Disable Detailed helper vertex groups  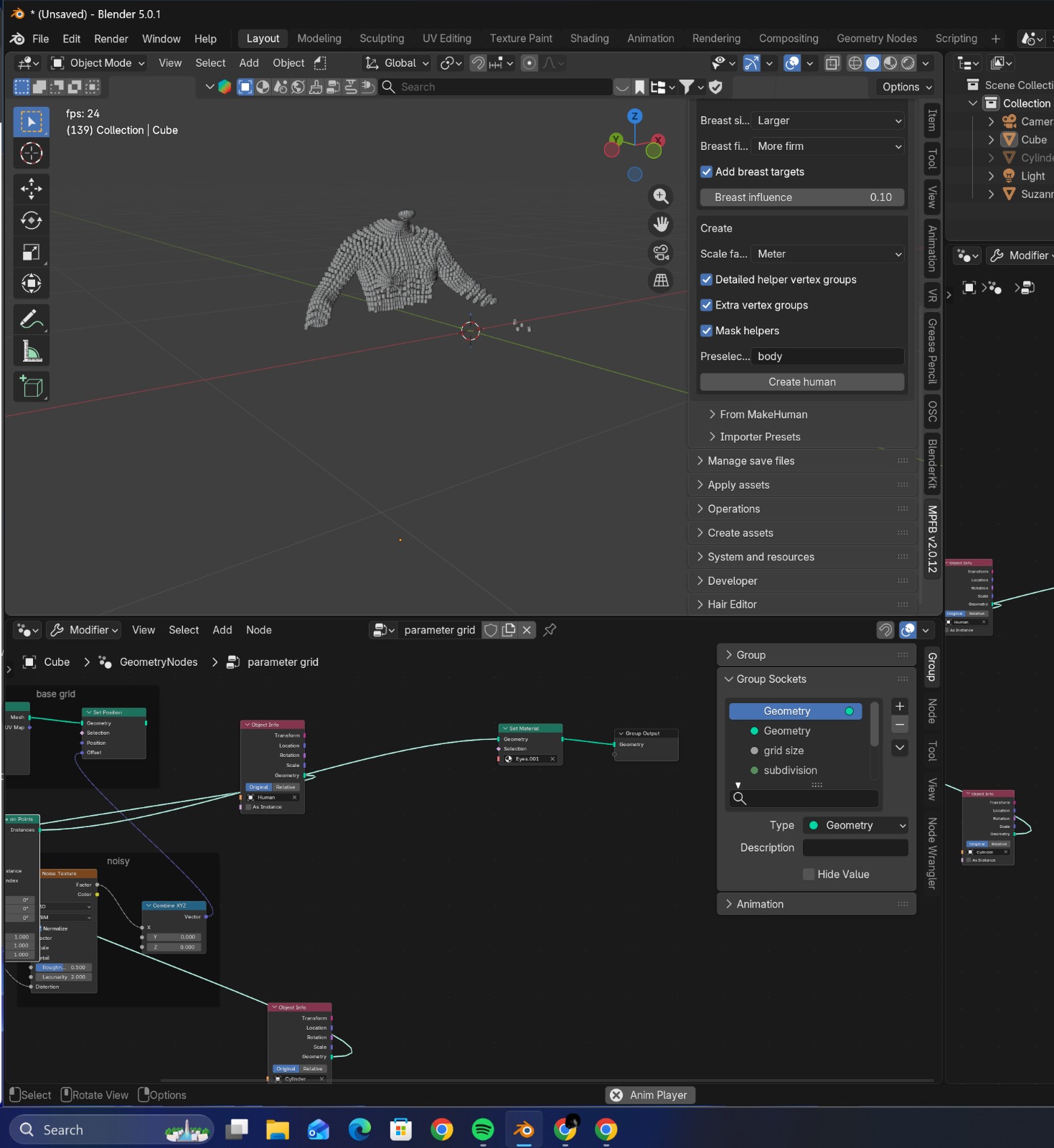[707, 280]
